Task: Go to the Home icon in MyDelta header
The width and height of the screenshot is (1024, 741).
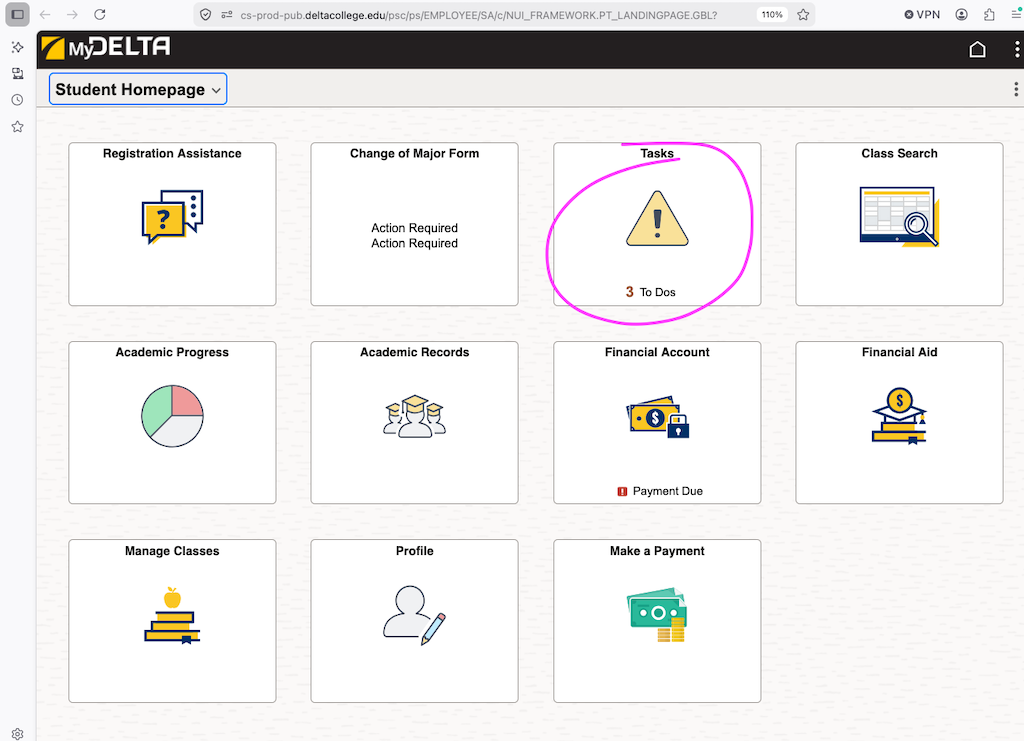Action: [977, 50]
